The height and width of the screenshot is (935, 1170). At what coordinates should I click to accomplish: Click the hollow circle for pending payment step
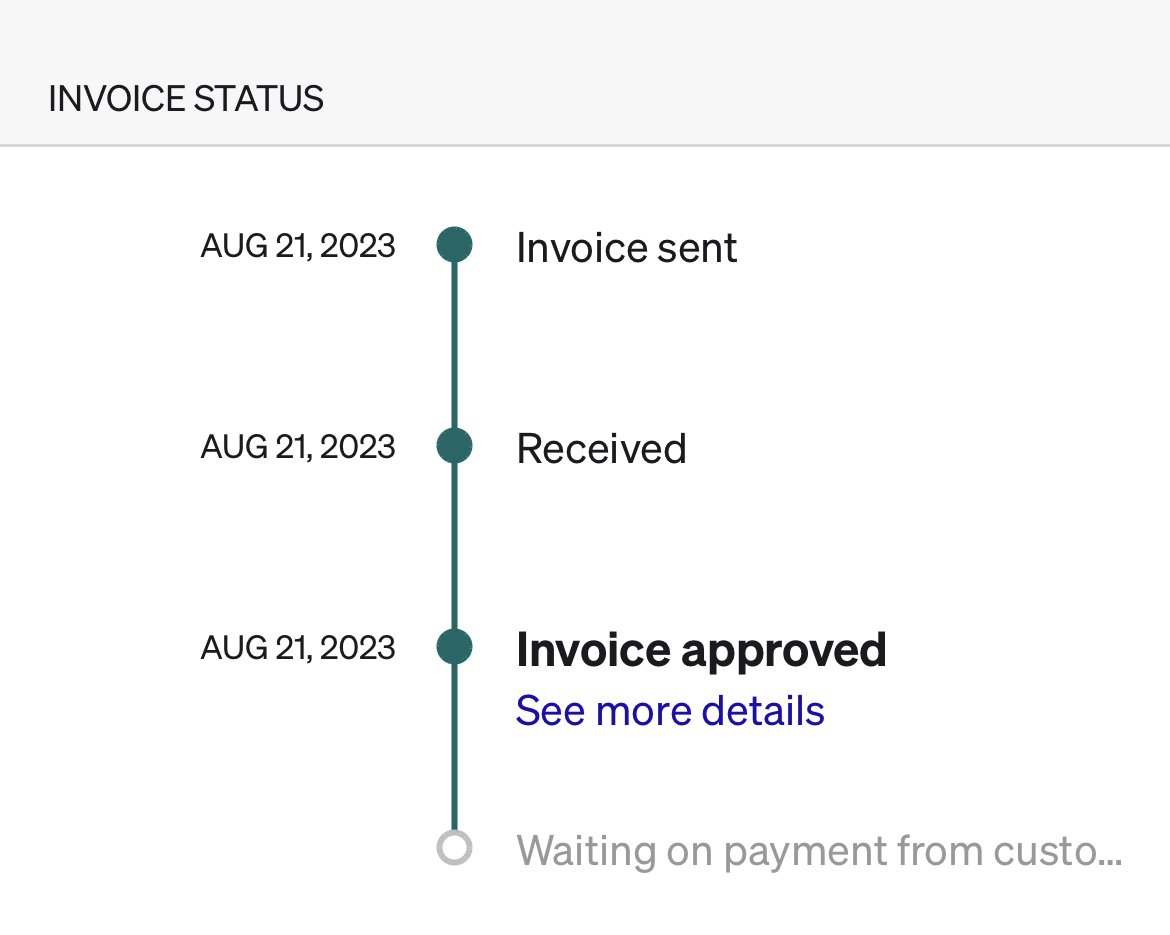click(455, 849)
